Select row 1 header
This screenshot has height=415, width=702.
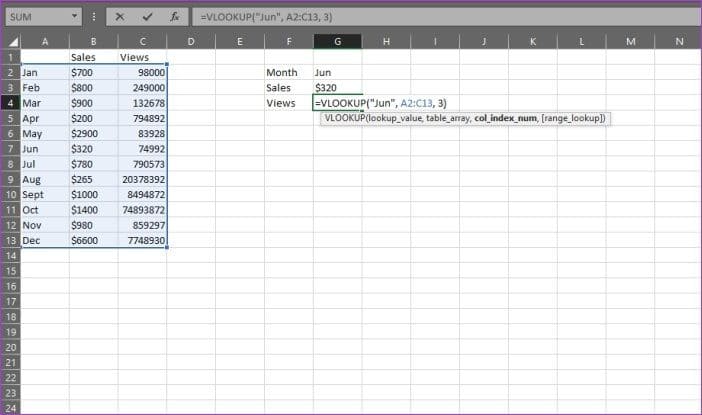pos(10,57)
